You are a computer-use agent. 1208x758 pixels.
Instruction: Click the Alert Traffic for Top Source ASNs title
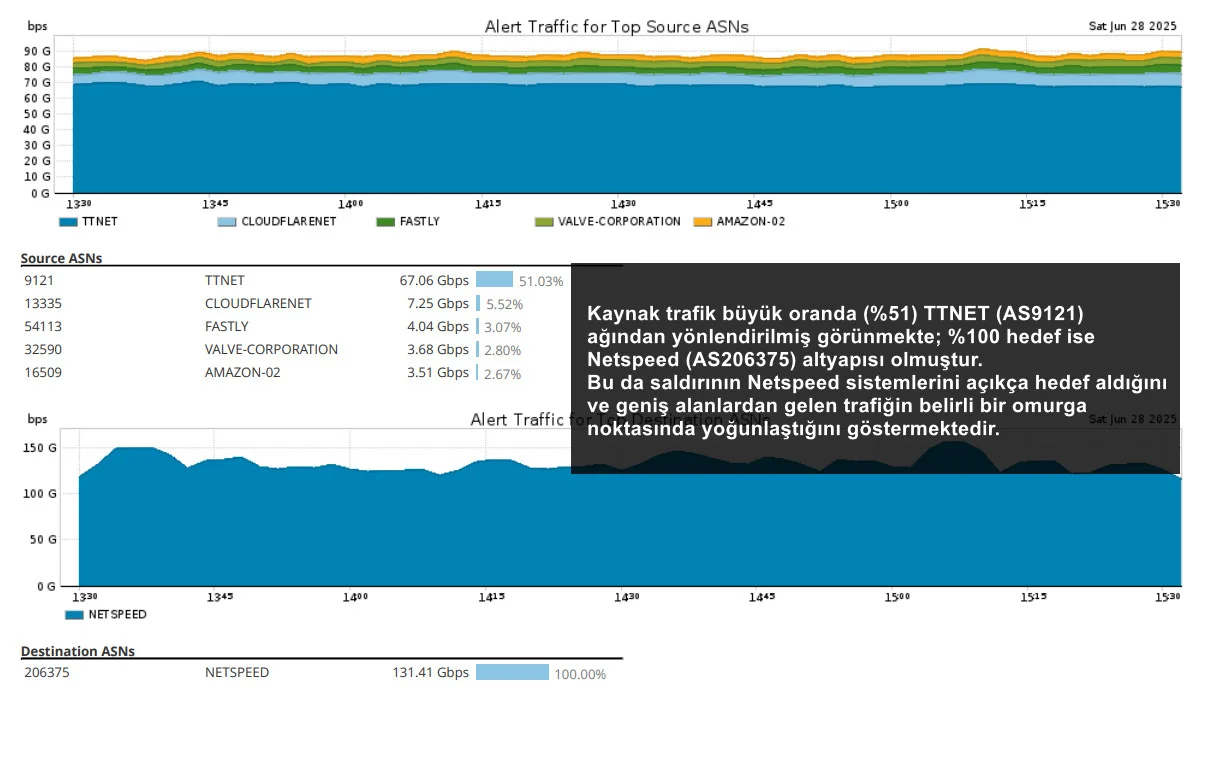[x=617, y=26]
